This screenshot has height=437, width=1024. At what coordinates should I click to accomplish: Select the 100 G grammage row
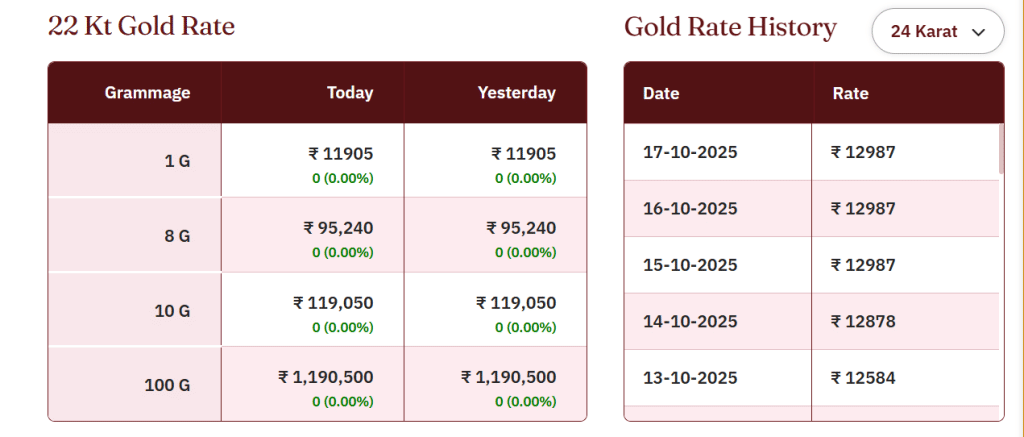tap(168, 384)
